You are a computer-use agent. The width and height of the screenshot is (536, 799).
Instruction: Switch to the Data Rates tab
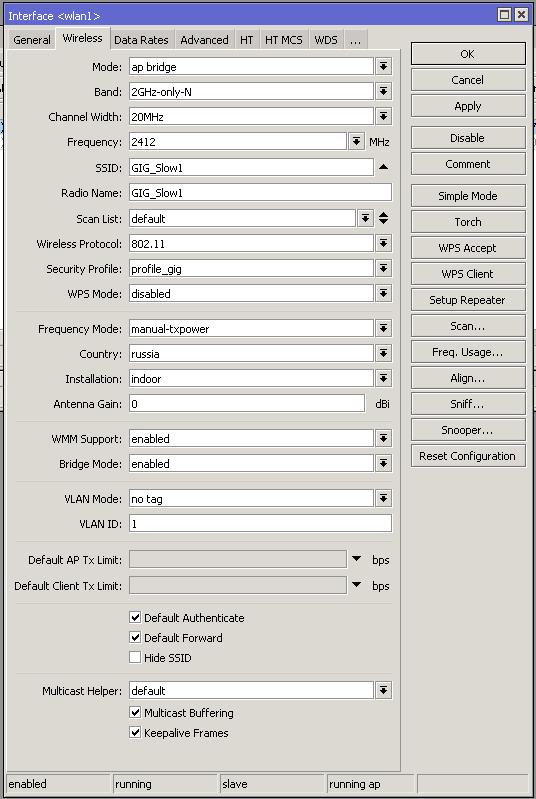click(x=141, y=40)
